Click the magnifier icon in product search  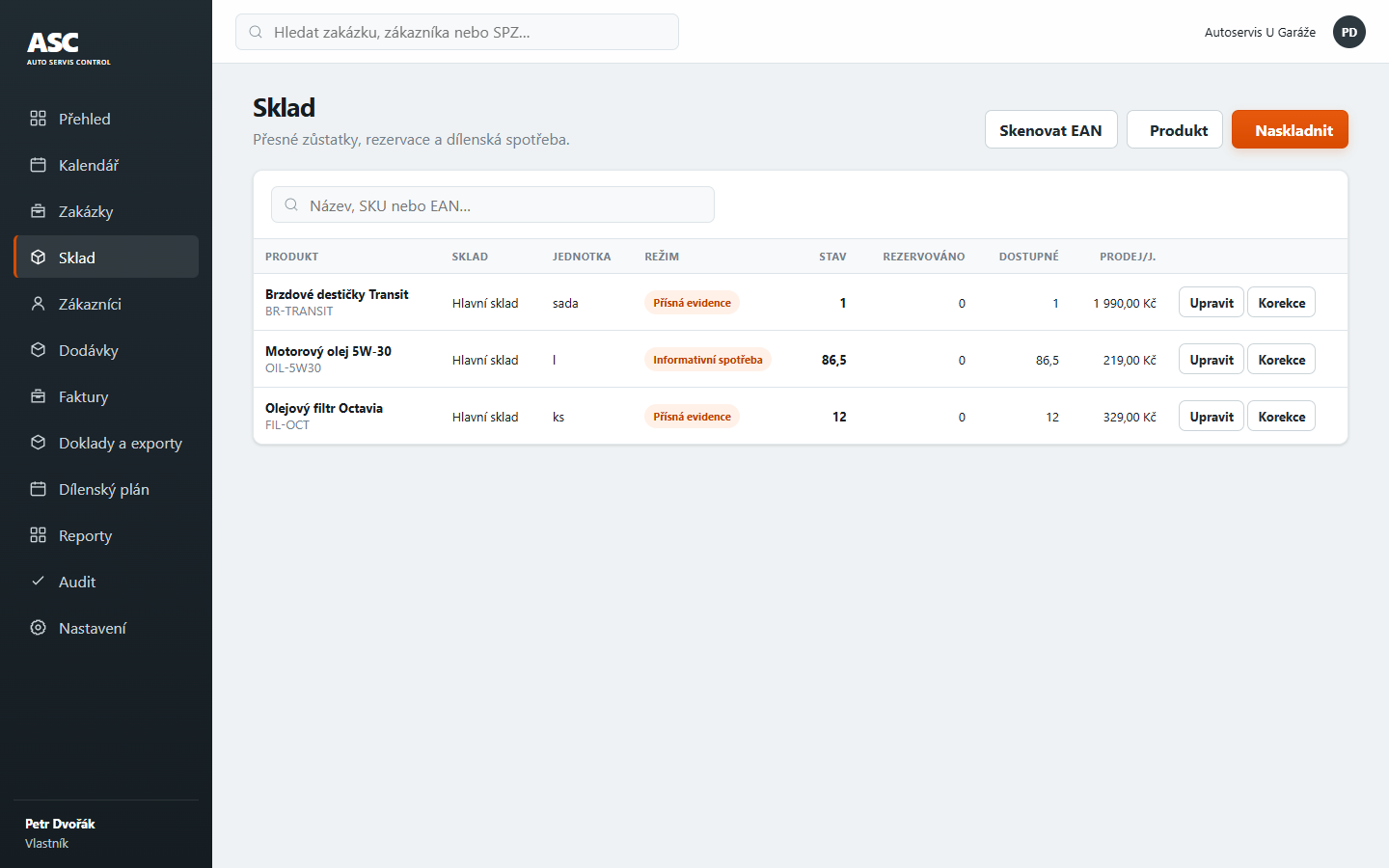coord(291,205)
